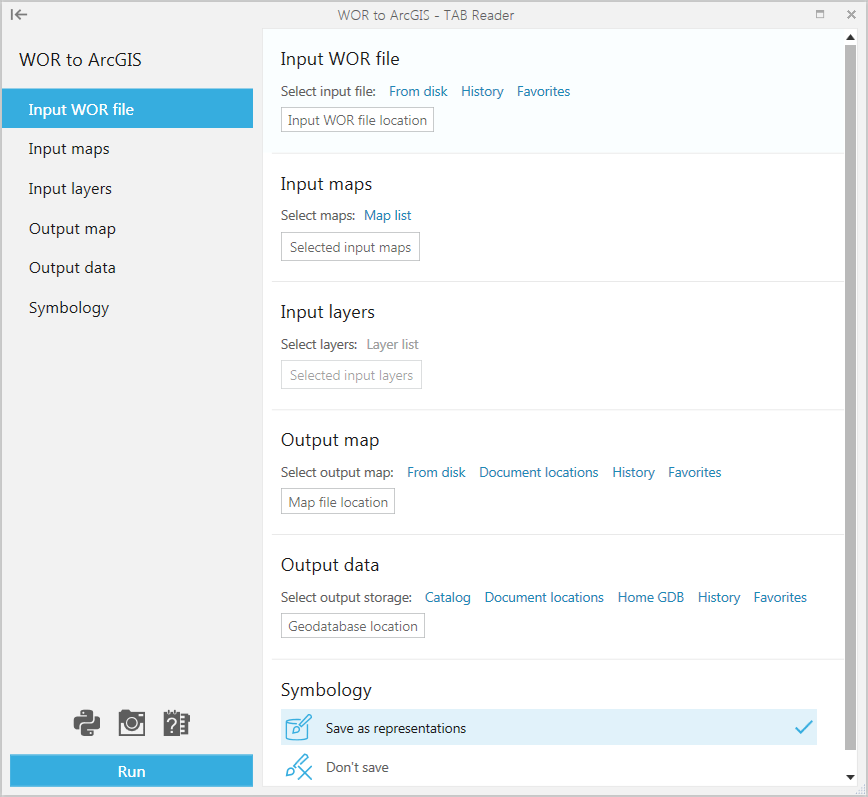This screenshot has width=868, height=797.
Task: Choose output map From disk link
Action: click(436, 472)
